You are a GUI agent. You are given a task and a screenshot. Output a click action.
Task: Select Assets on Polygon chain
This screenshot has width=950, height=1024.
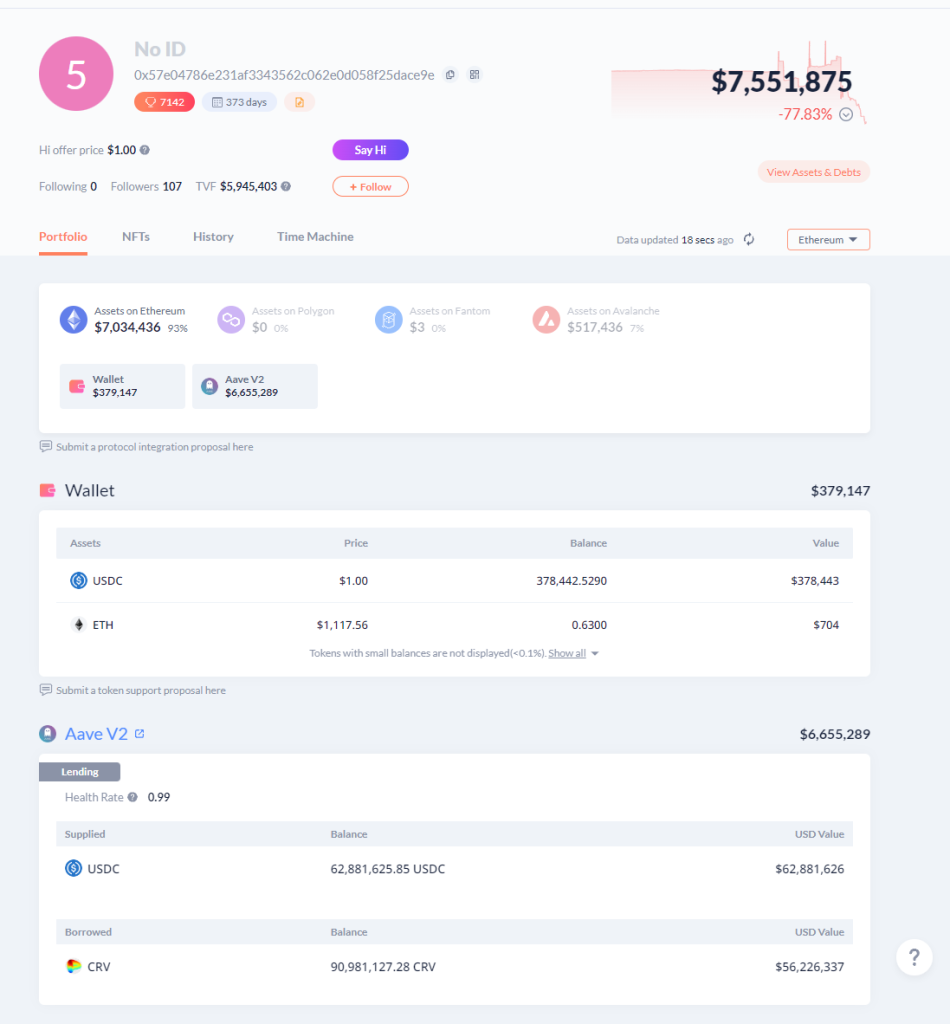[276, 320]
